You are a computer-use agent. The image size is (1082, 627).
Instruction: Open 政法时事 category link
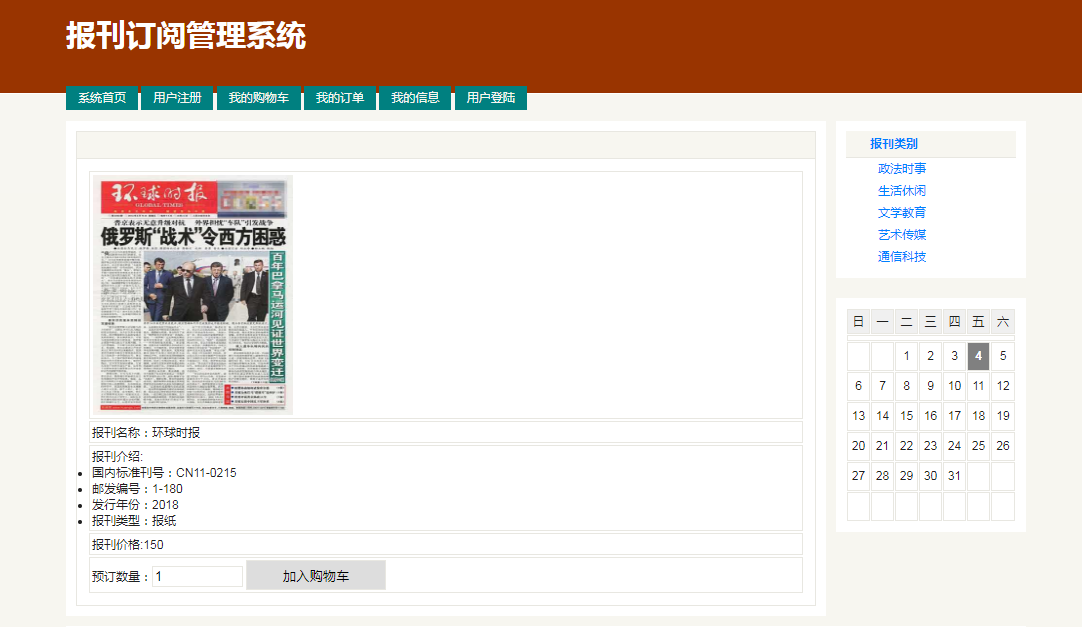(902, 168)
